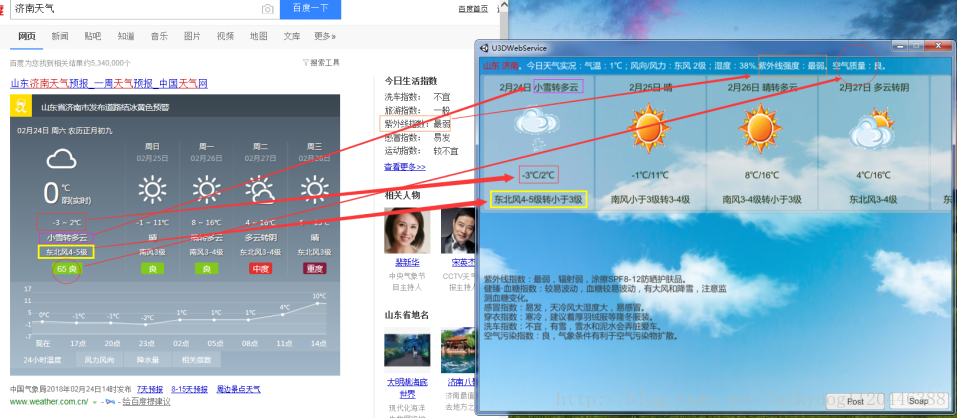
Task: Switch to the 风力风向 chart tab
Action: (99, 360)
